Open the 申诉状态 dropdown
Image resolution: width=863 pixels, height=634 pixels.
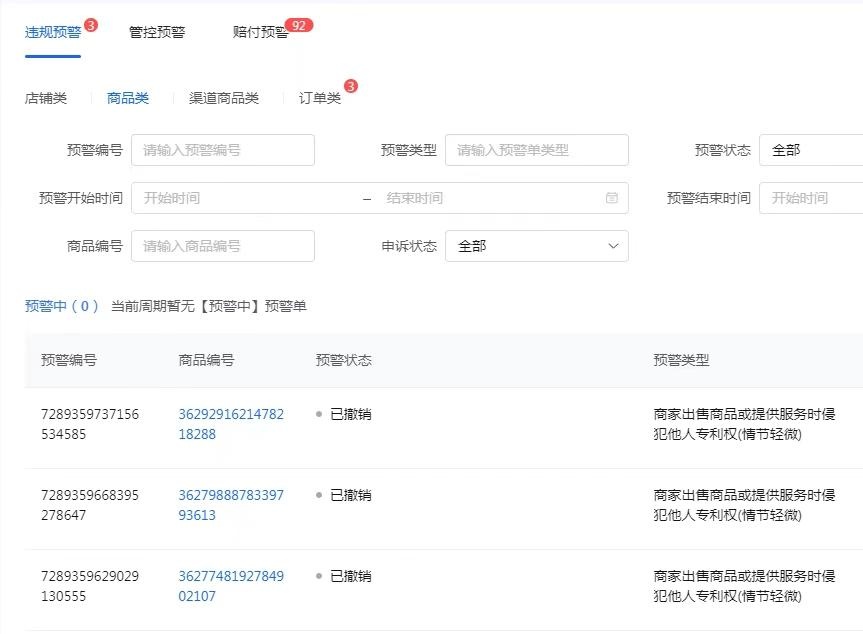tap(537, 246)
